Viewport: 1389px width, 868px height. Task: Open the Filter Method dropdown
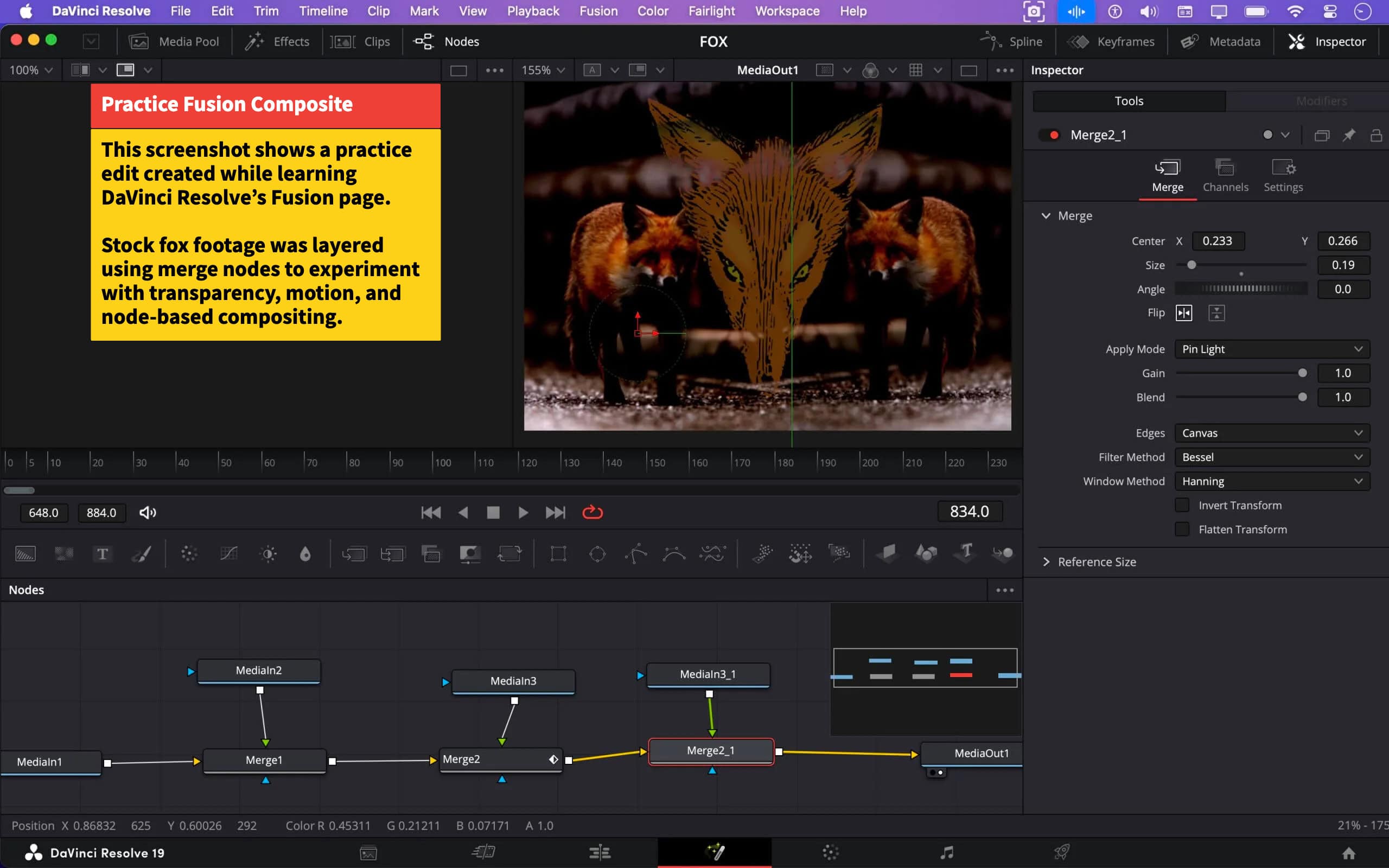tap(1271, 457)
